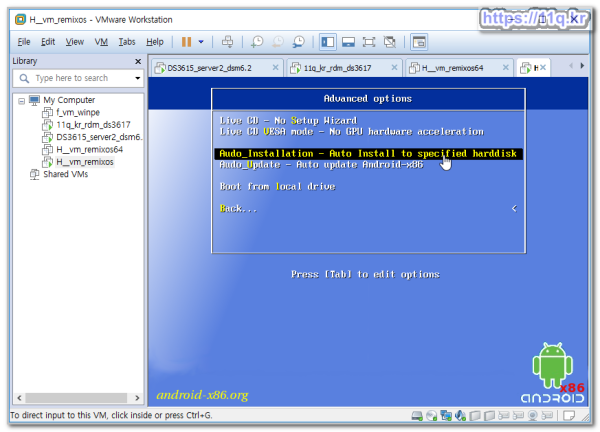Open the Tabs menu
Screen dimensions: 600x432
click(x=127, y=42)
